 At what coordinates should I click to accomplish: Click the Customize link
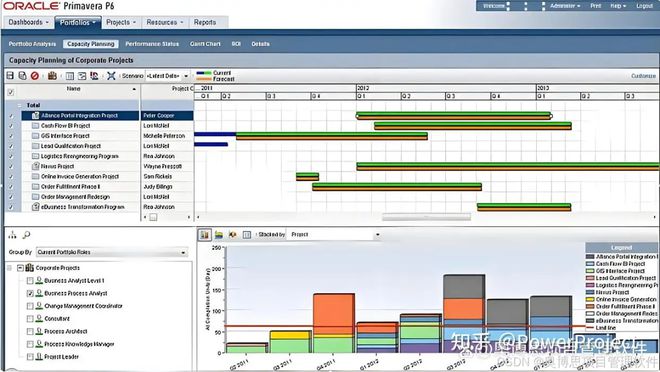pos(643,76)
